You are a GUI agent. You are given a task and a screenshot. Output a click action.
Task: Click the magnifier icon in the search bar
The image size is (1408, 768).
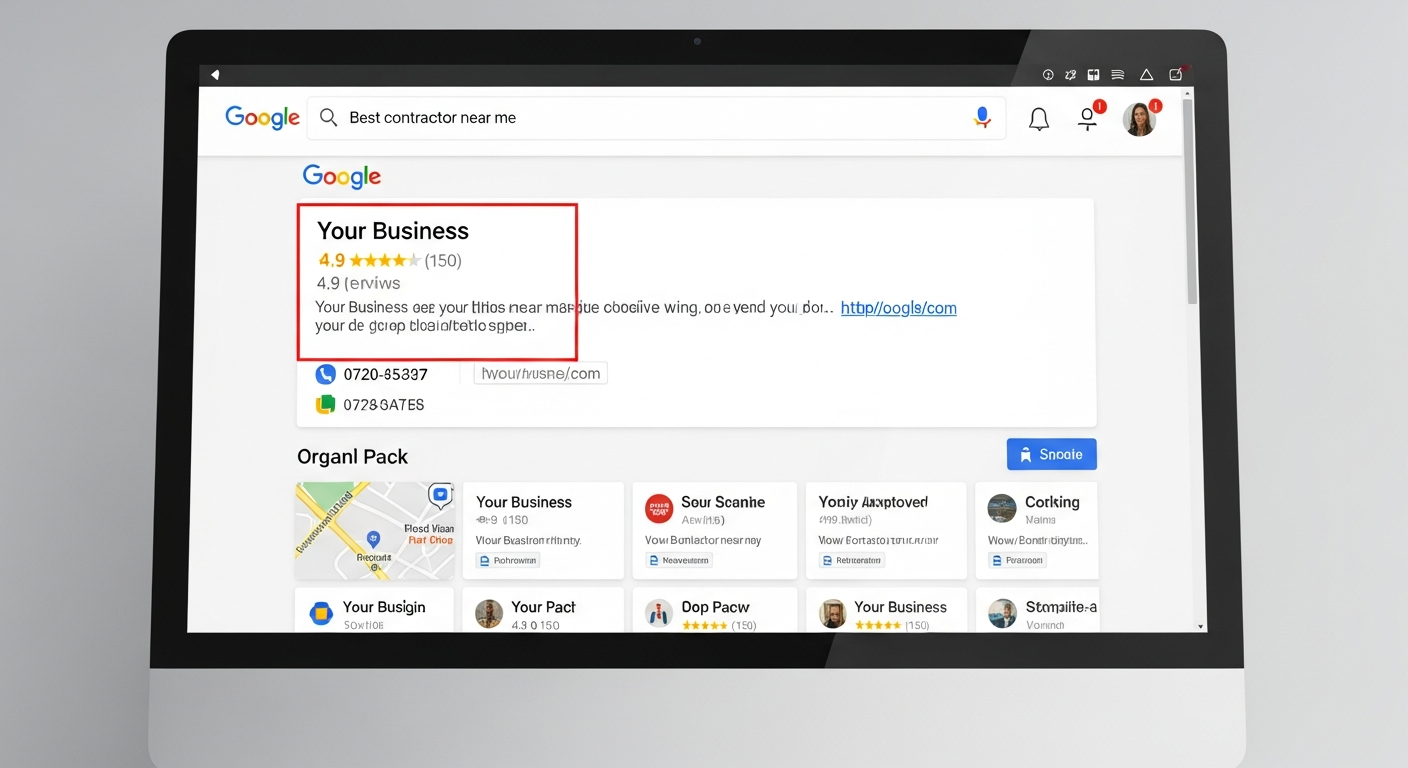328,118
